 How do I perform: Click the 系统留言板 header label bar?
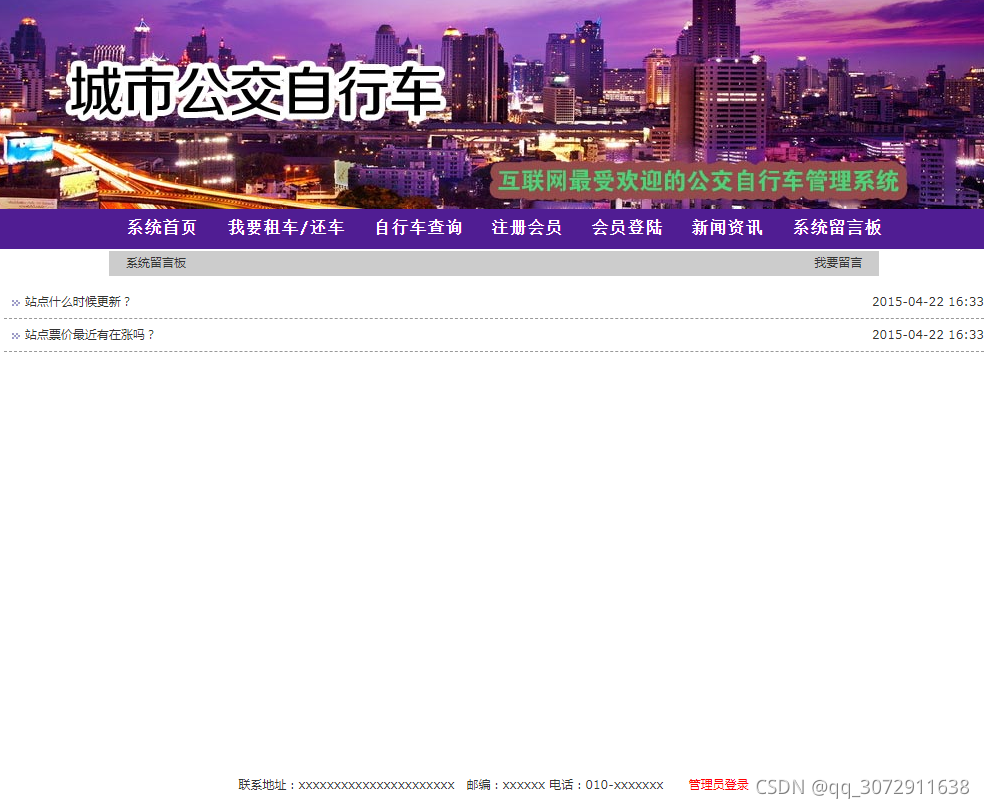click(154, 262)
